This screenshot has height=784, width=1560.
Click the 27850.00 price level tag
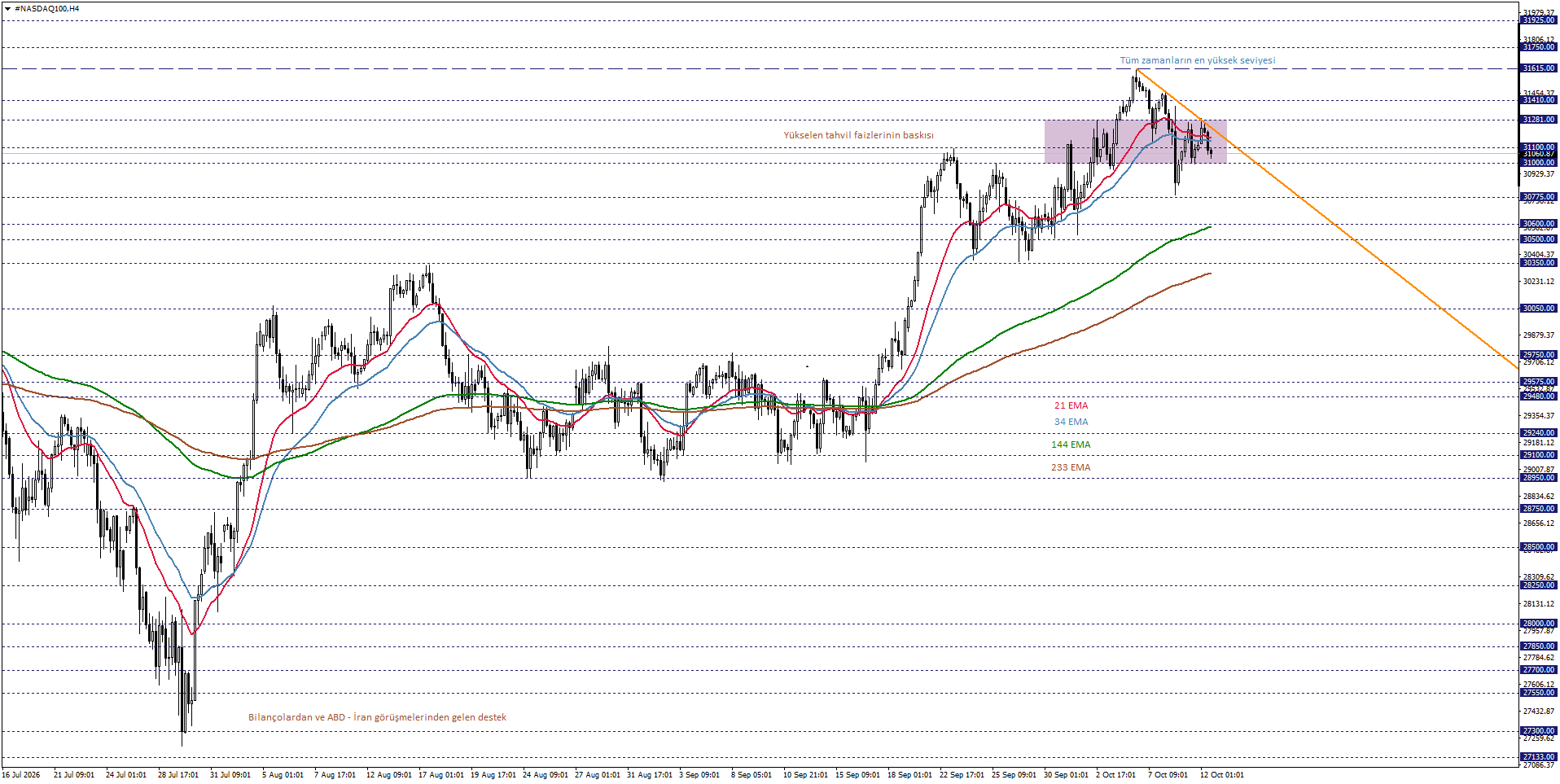(x=1538, y=646)
